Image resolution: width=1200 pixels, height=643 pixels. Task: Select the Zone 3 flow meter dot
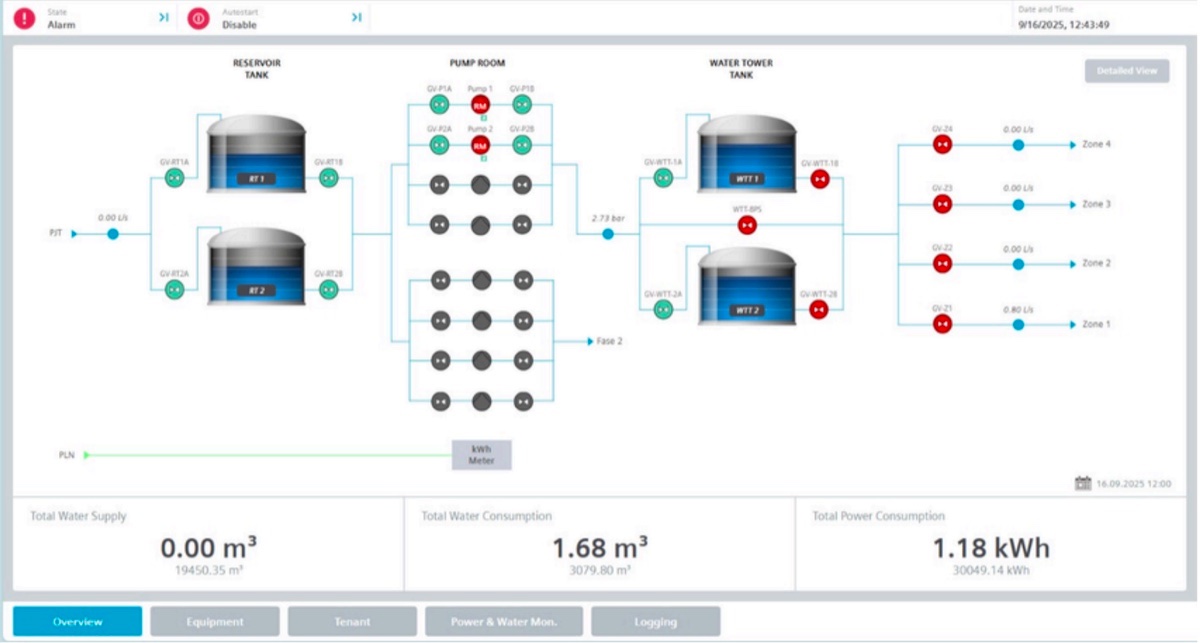click(1018, 204)
